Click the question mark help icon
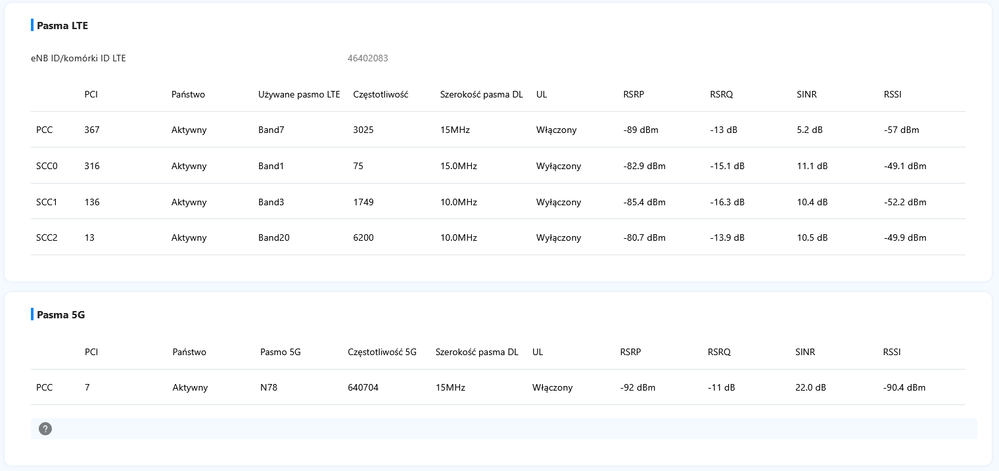This screenshot has width=999, height=471. pos(45,429)
